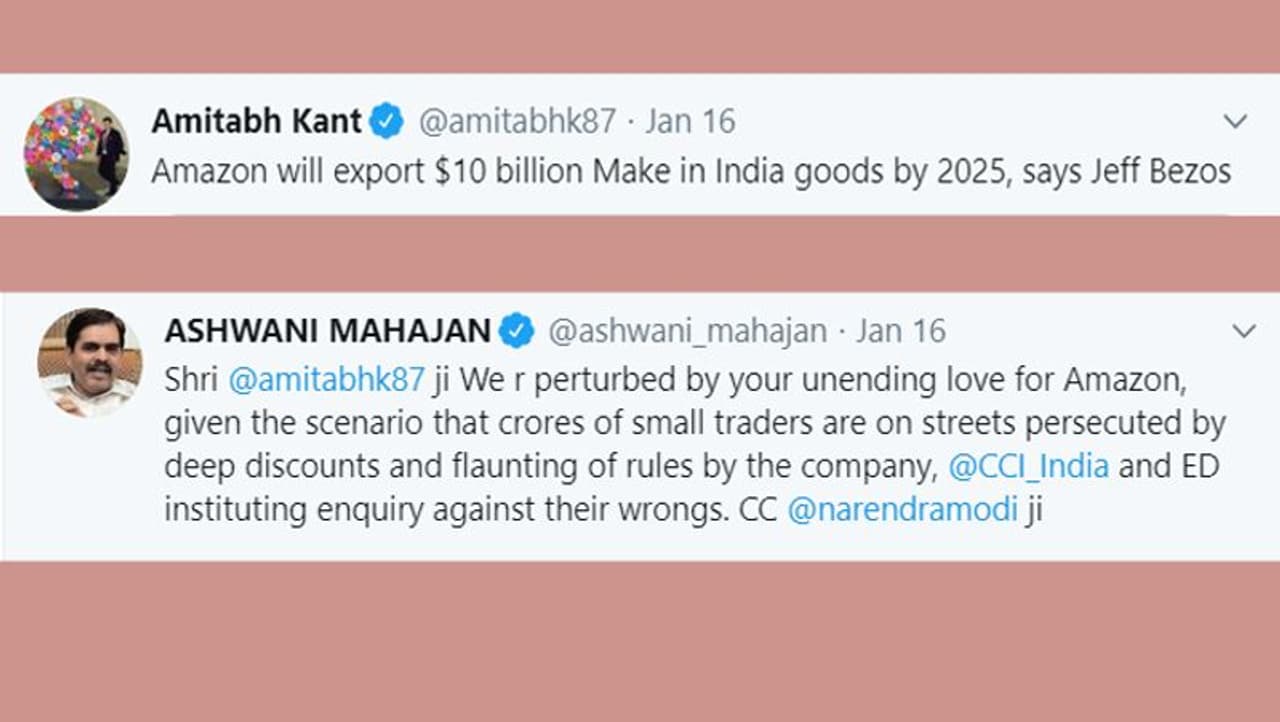
Task: Open Jan 16 timestamp on Amitabh Kant's tweet
Action: coord(690,122)
